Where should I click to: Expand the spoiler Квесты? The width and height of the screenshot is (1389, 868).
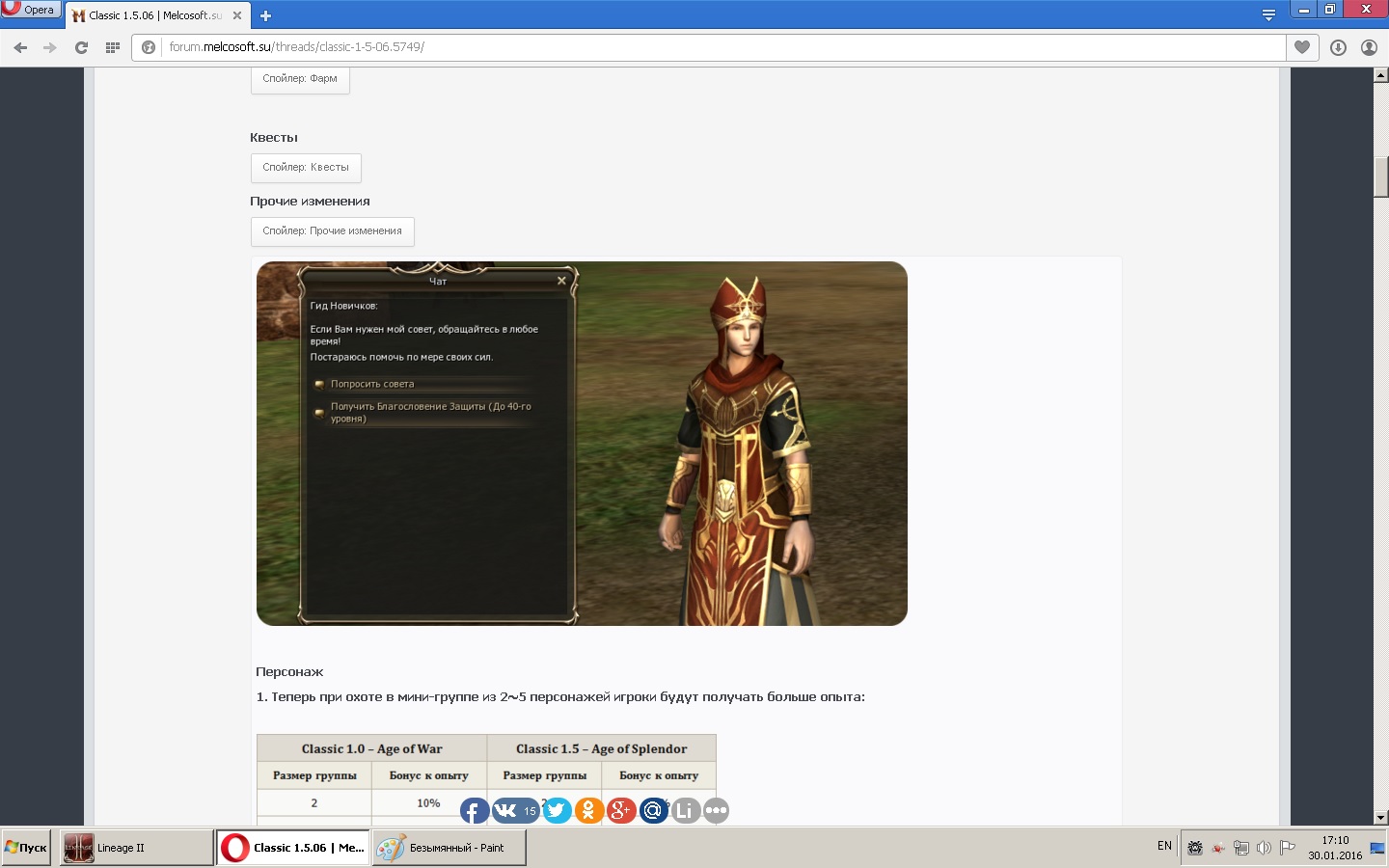(x=306, y=168)
